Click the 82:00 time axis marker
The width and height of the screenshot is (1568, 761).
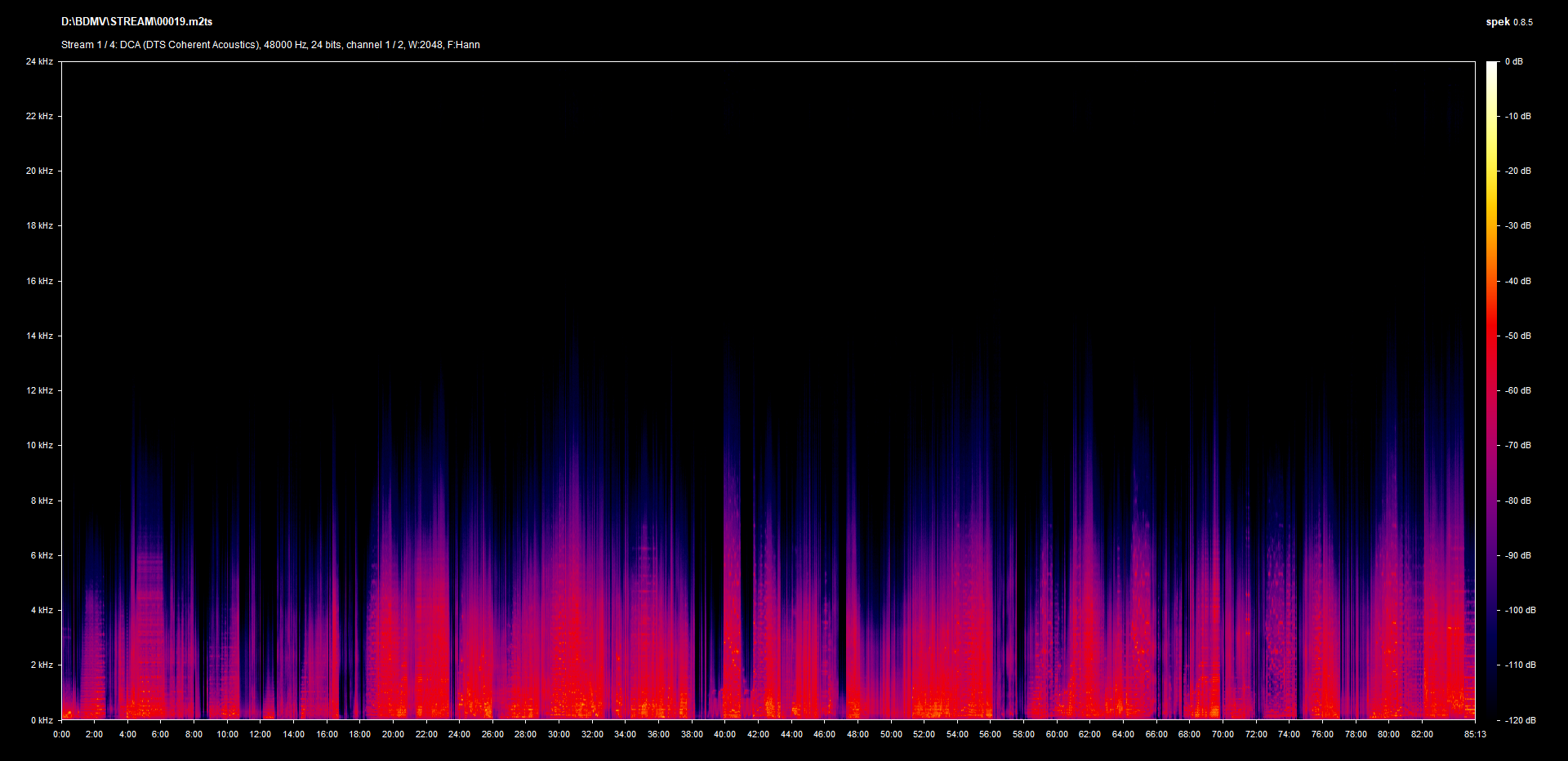pyautogui.click(x=1422, y=734)
